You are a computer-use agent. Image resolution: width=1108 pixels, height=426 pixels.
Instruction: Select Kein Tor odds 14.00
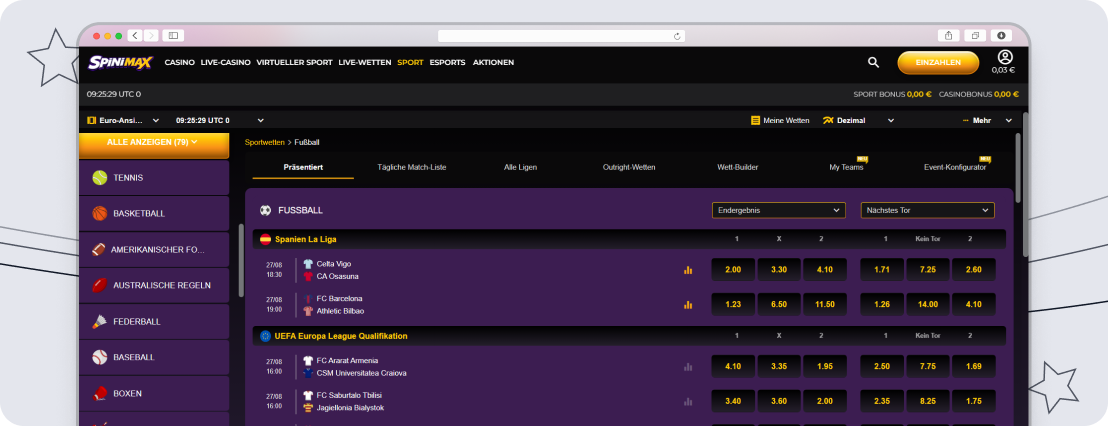click(x=928, y=304)
